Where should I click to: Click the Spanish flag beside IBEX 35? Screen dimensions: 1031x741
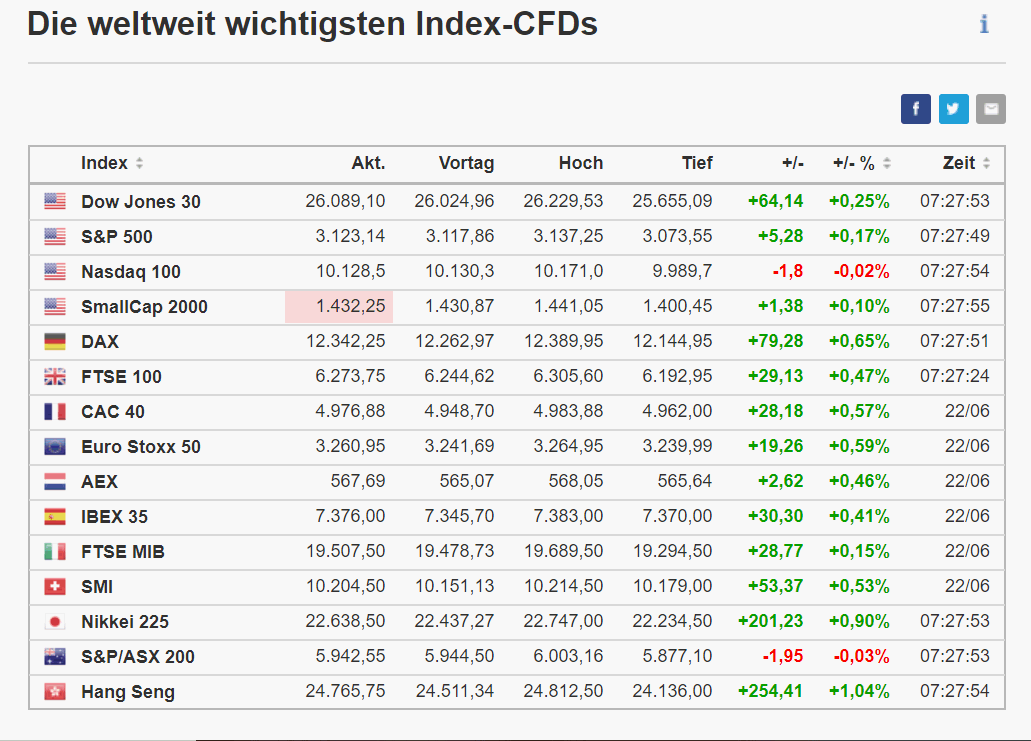[x=55, y=517]
